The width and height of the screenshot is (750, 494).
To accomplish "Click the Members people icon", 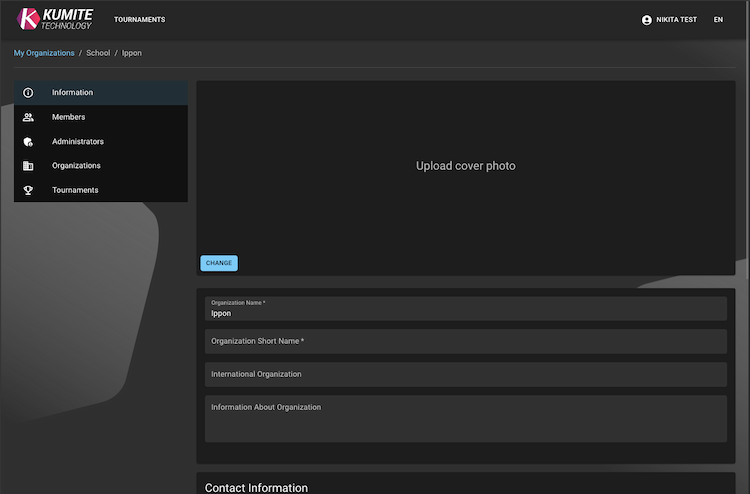I will click(x=28, y=117).
